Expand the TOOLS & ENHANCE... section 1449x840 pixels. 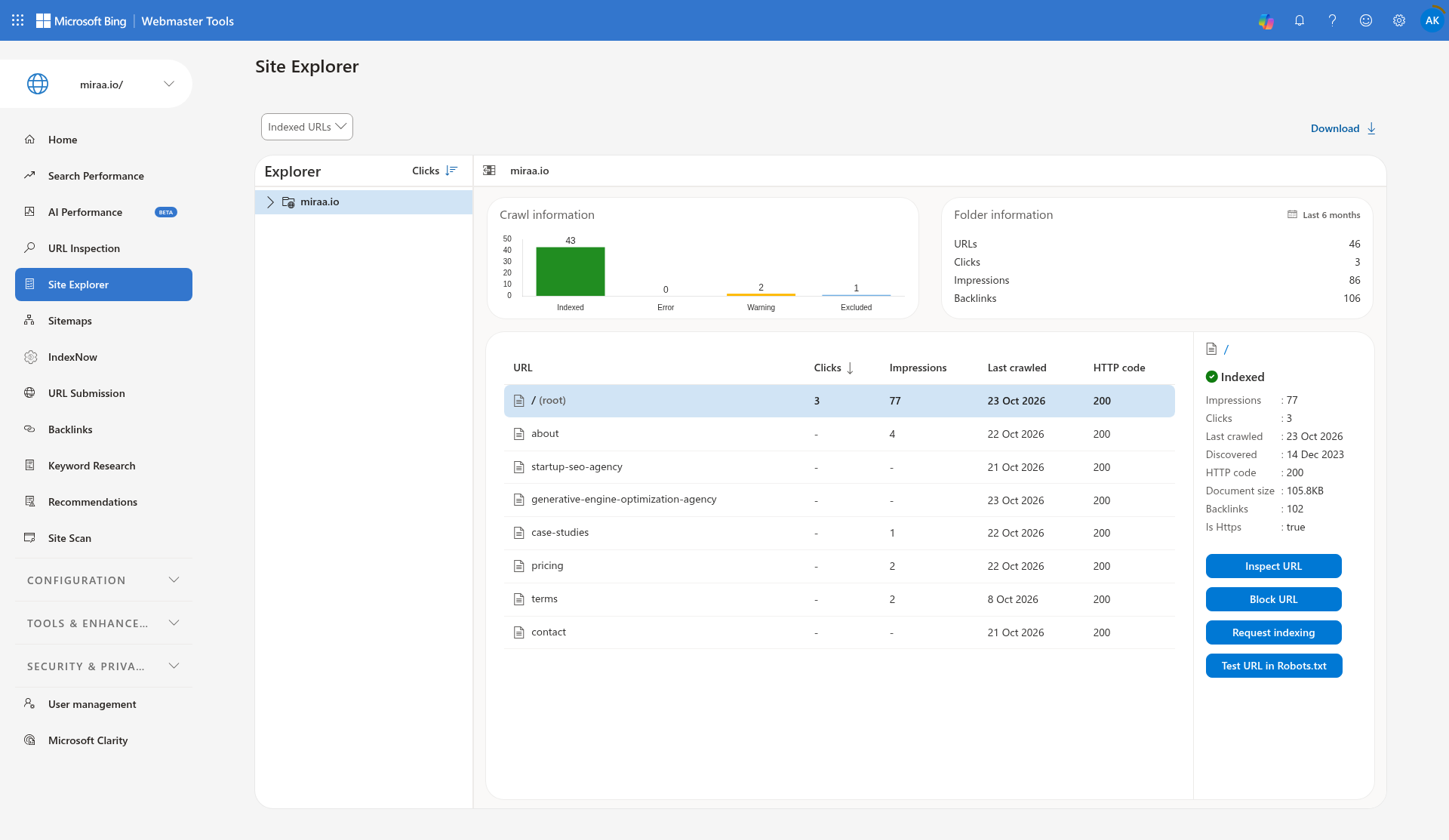103,623
